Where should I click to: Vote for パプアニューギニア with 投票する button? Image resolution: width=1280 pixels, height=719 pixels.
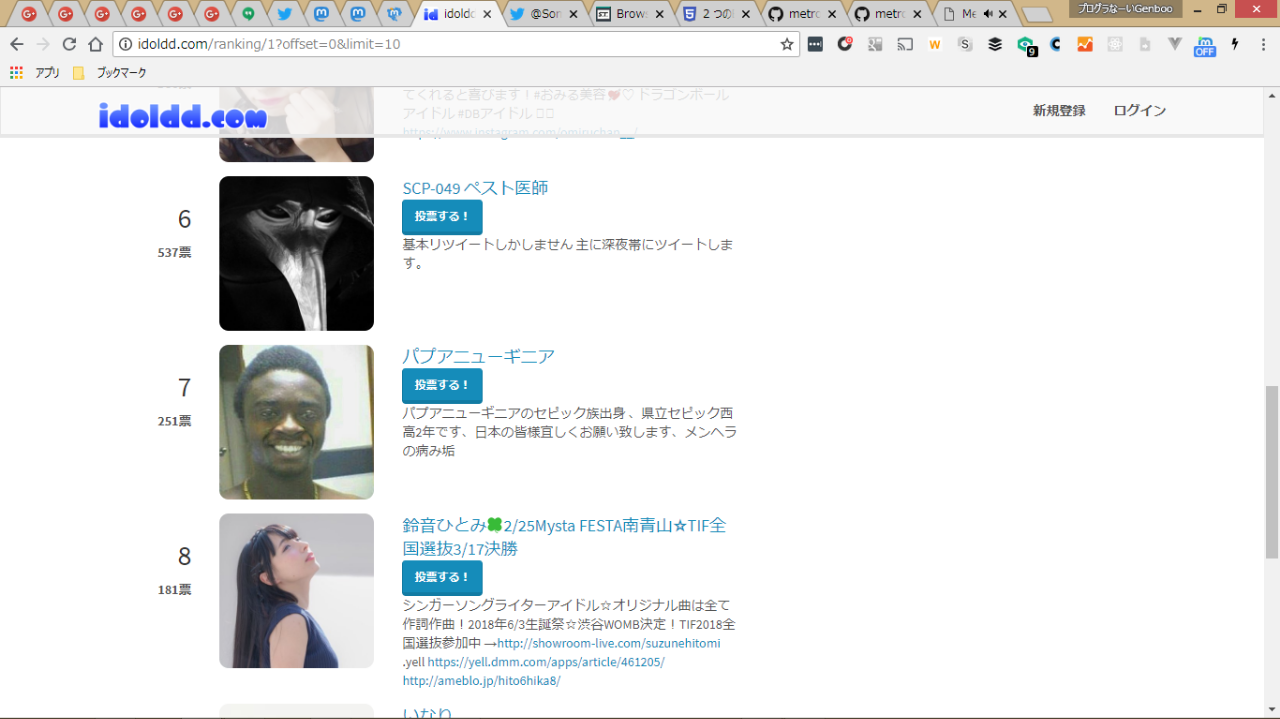tap(442, 385)
